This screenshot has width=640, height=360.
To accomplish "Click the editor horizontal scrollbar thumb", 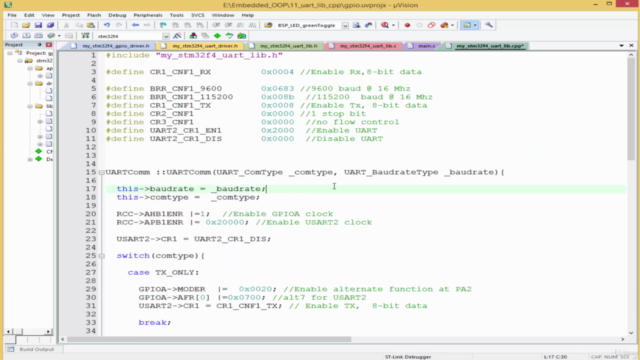I will click(x=209, y=339).
